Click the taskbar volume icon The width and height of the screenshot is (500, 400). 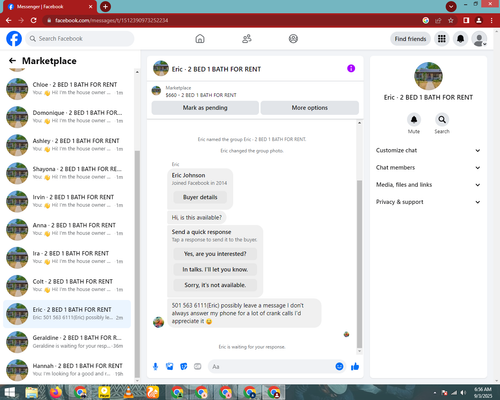(463, 392)
